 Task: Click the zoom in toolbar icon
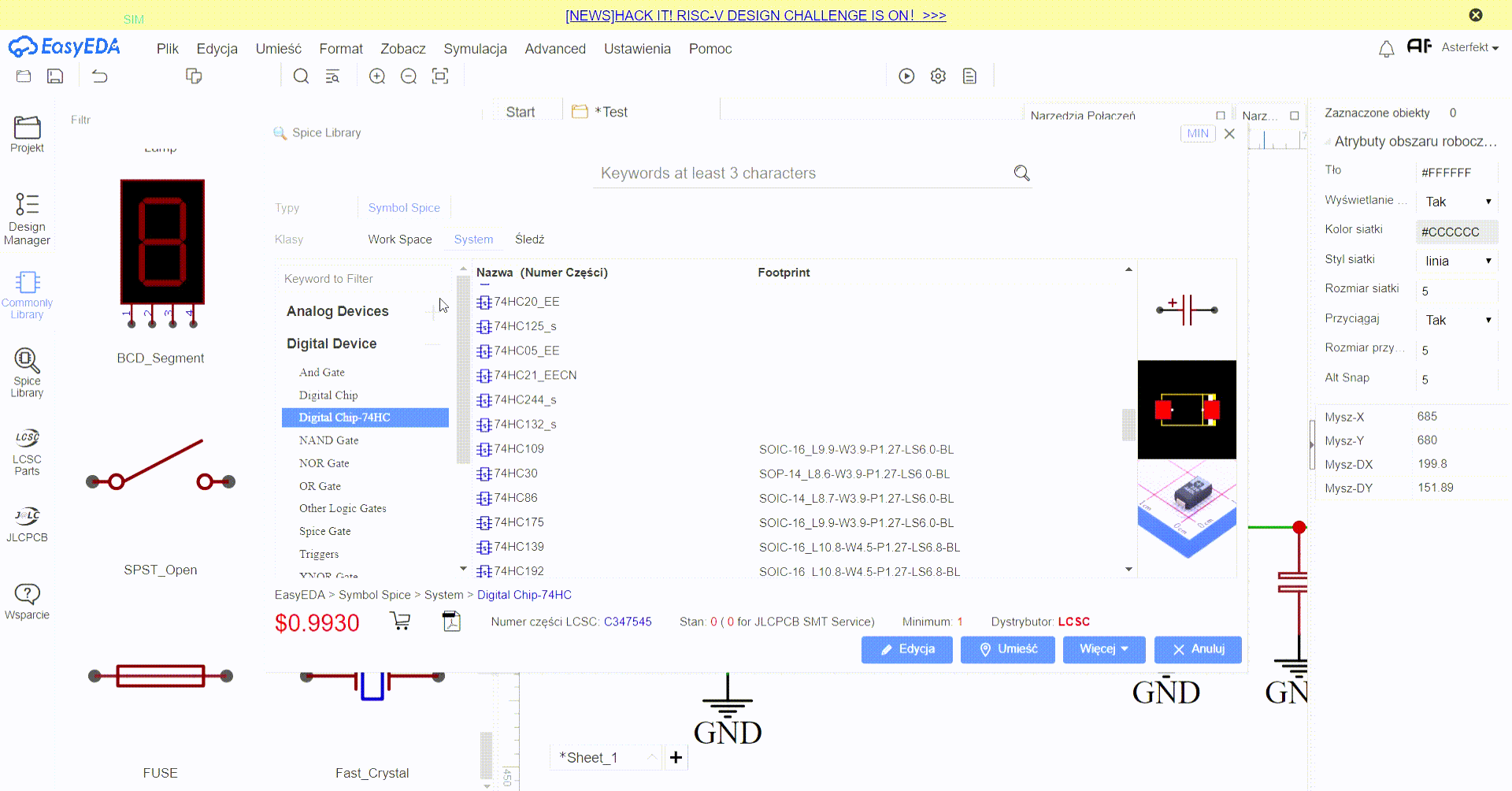click(x=377, y=76)
